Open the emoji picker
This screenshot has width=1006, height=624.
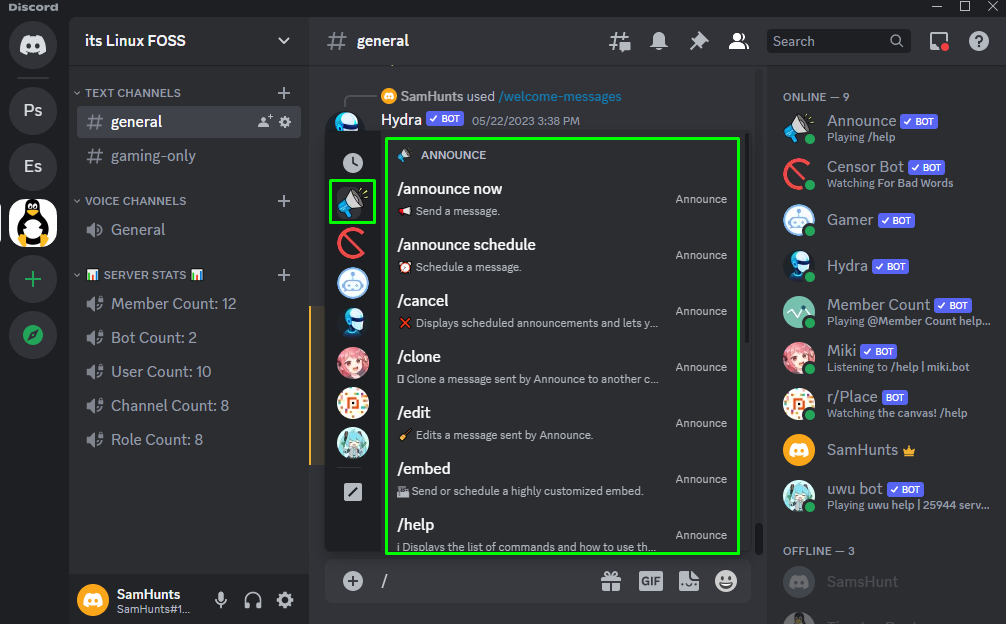[x=726, y=581]
